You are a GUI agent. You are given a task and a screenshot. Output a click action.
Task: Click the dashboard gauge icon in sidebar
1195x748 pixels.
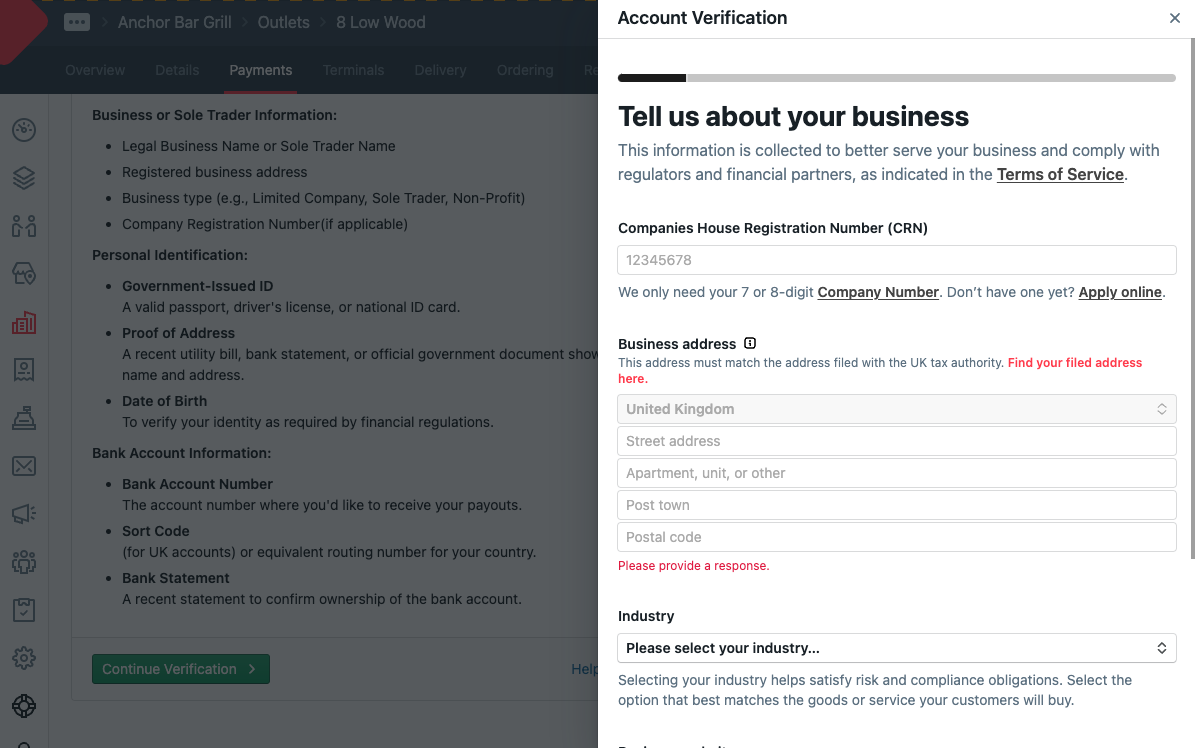tap(24, 130)
